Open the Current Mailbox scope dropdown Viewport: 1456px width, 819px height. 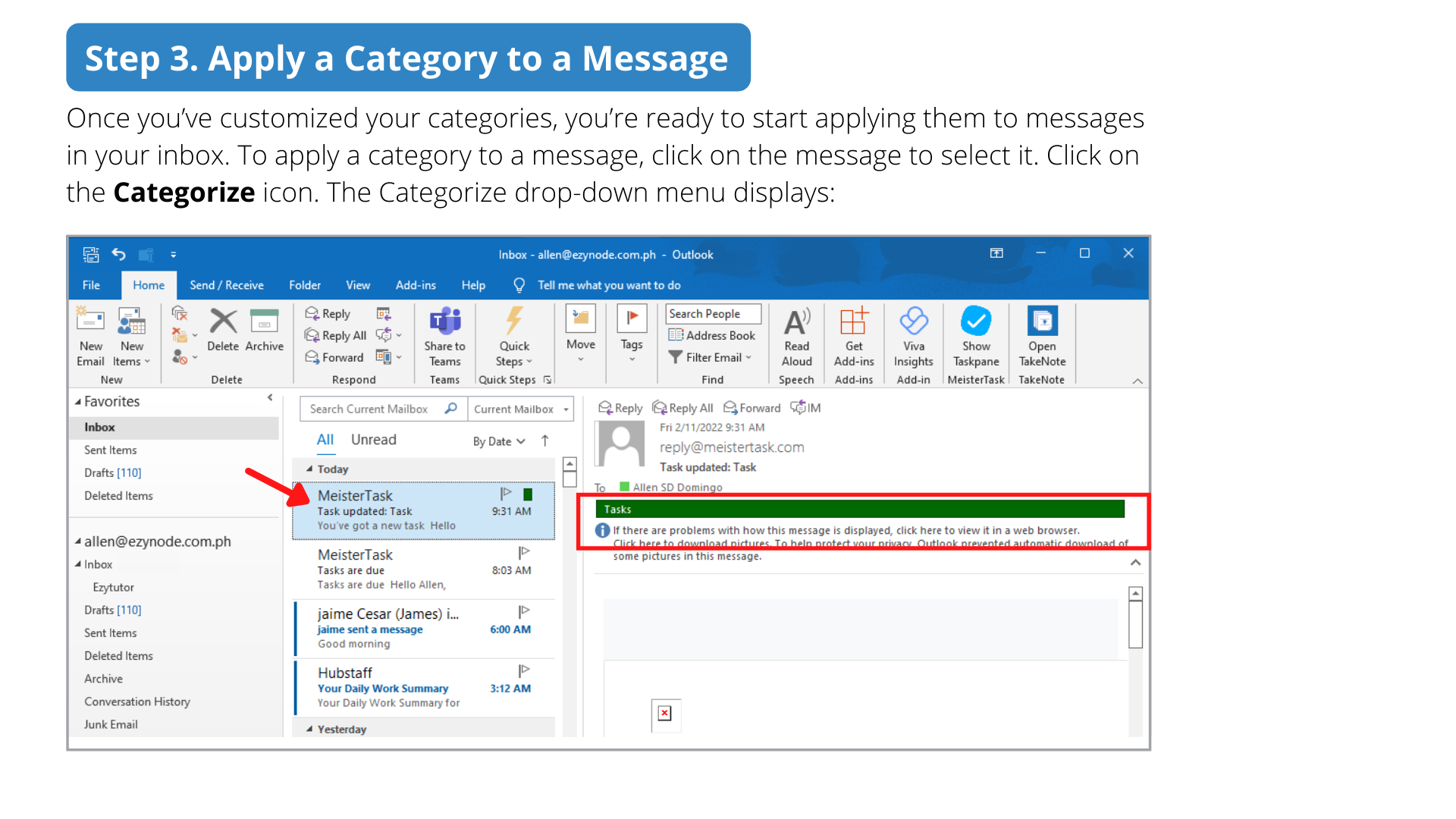click(520, 409)
